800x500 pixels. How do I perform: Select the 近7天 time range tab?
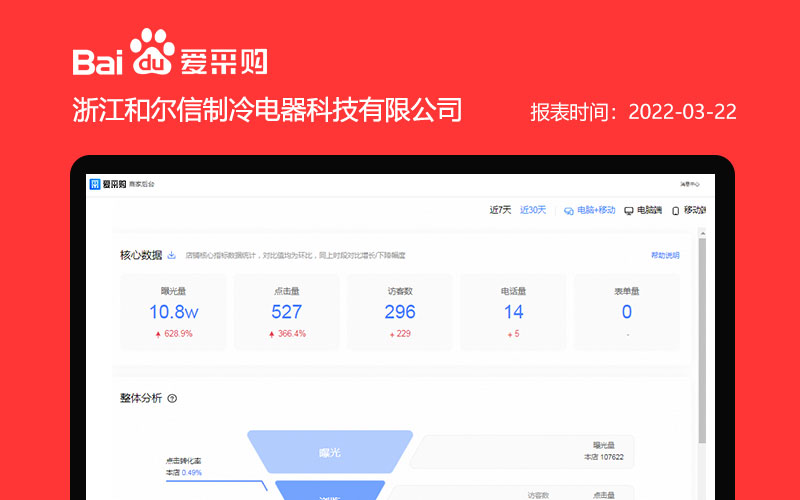pos(500,210)
